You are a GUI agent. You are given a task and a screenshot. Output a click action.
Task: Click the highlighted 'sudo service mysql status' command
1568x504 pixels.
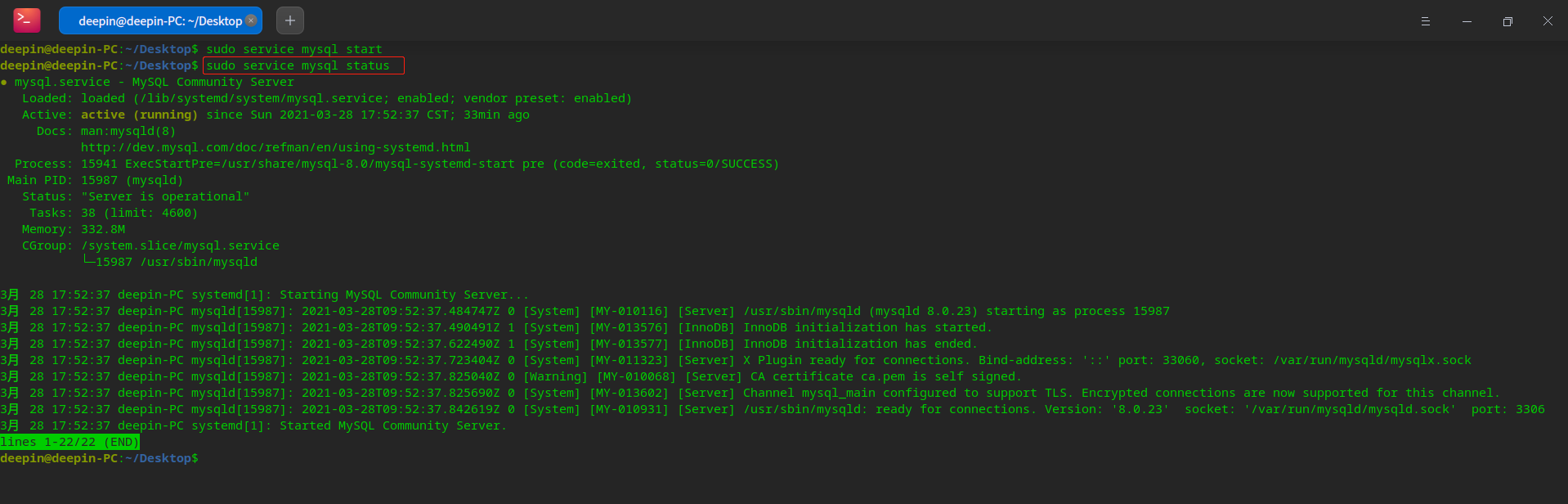(x=302, y=65)
